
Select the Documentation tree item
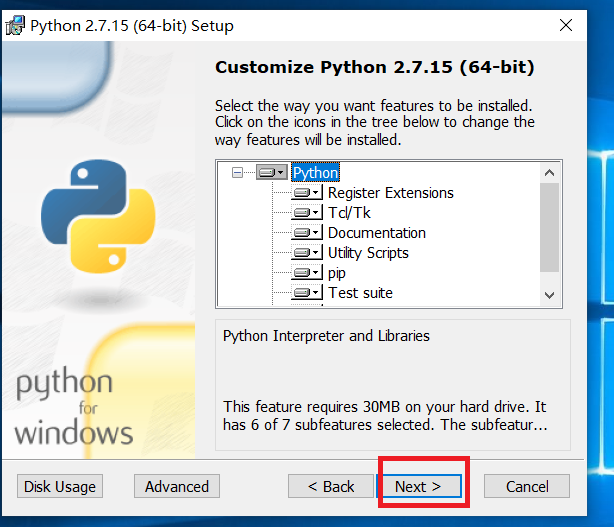coord(377,233)
